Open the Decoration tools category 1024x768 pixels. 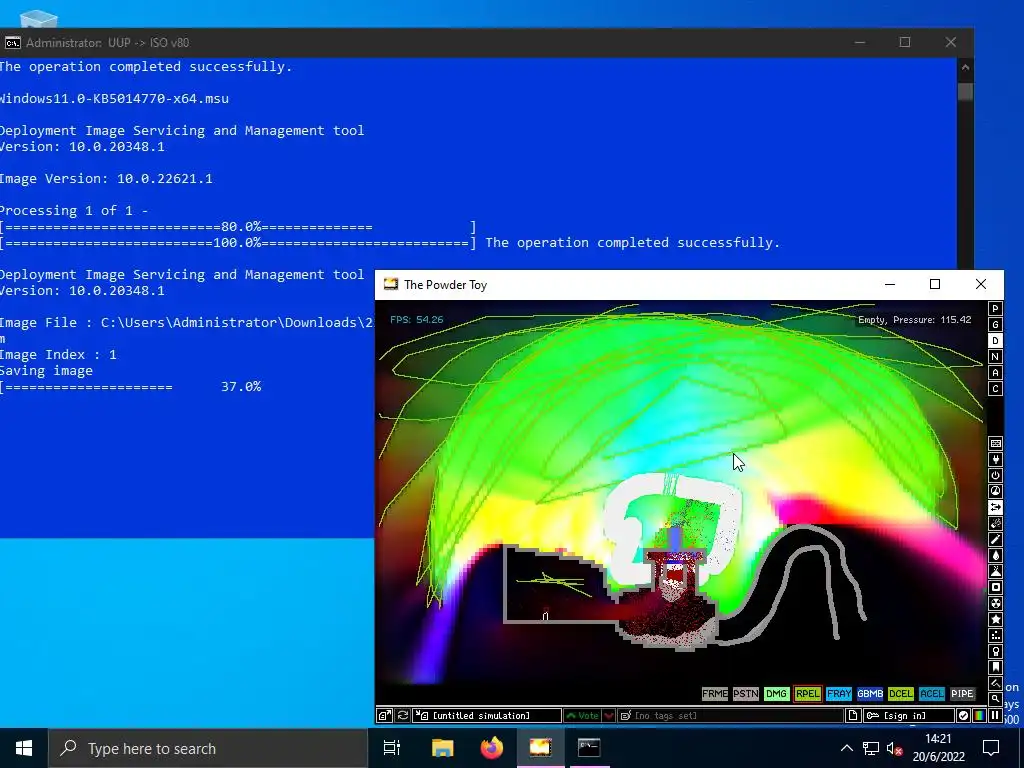pos(995,683)
